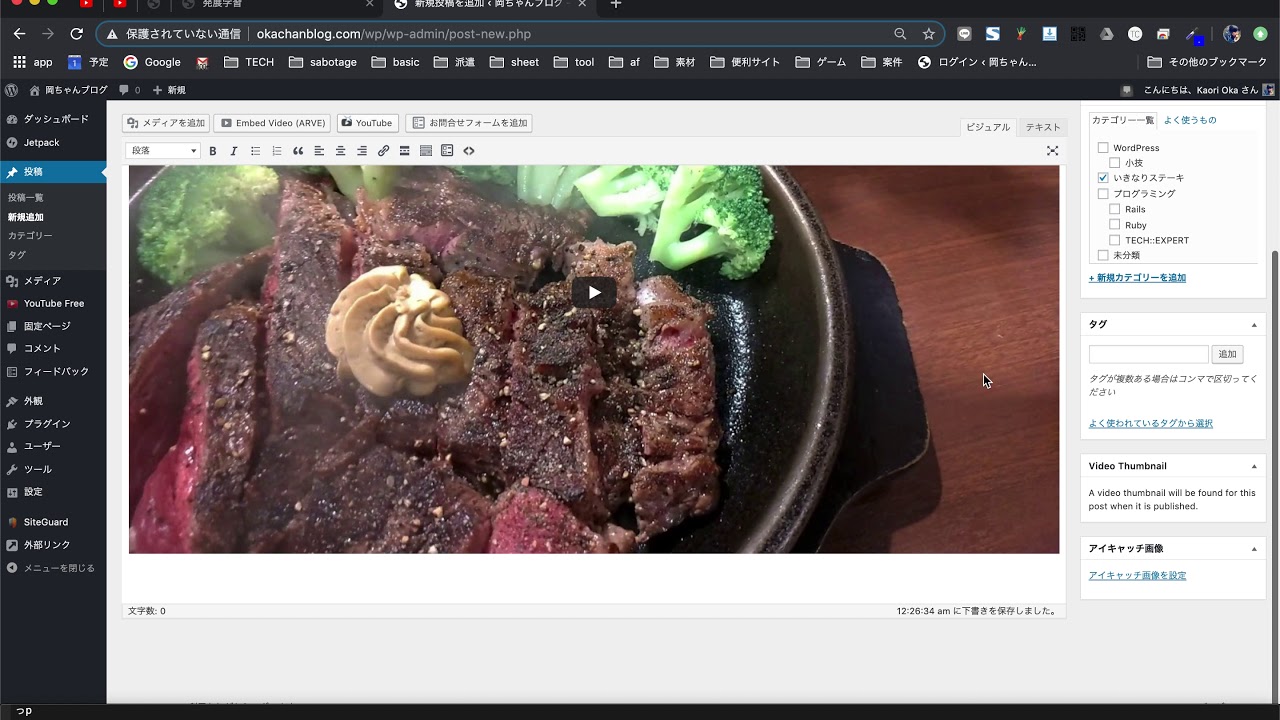Insert a blockquote with the quote icon
1280x720 pixels.
tap(298, 151)
